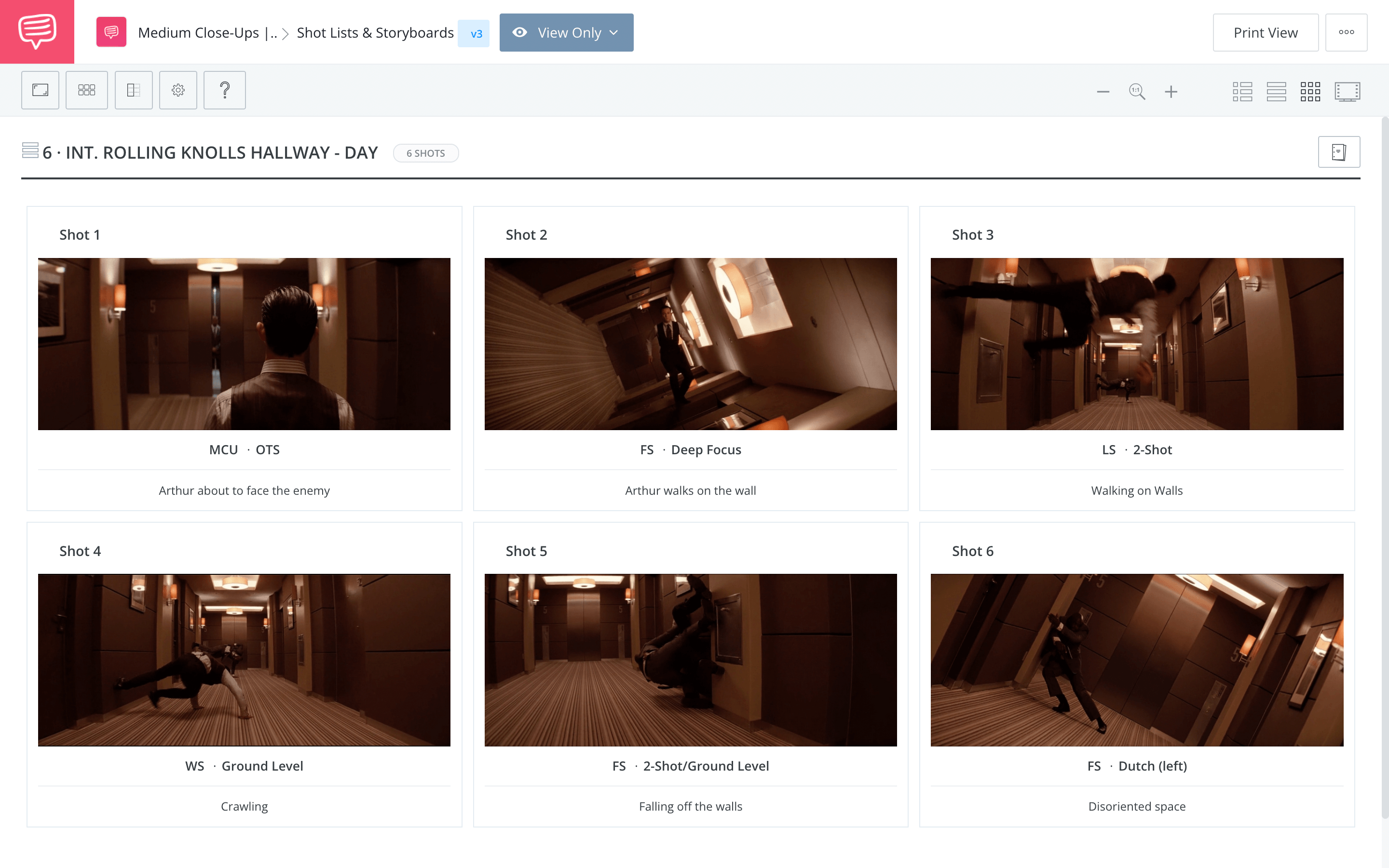The height and width of the screenshot is (868, 1389).
Task: Switch to storyboard grid view
Action: [1310, 92]
